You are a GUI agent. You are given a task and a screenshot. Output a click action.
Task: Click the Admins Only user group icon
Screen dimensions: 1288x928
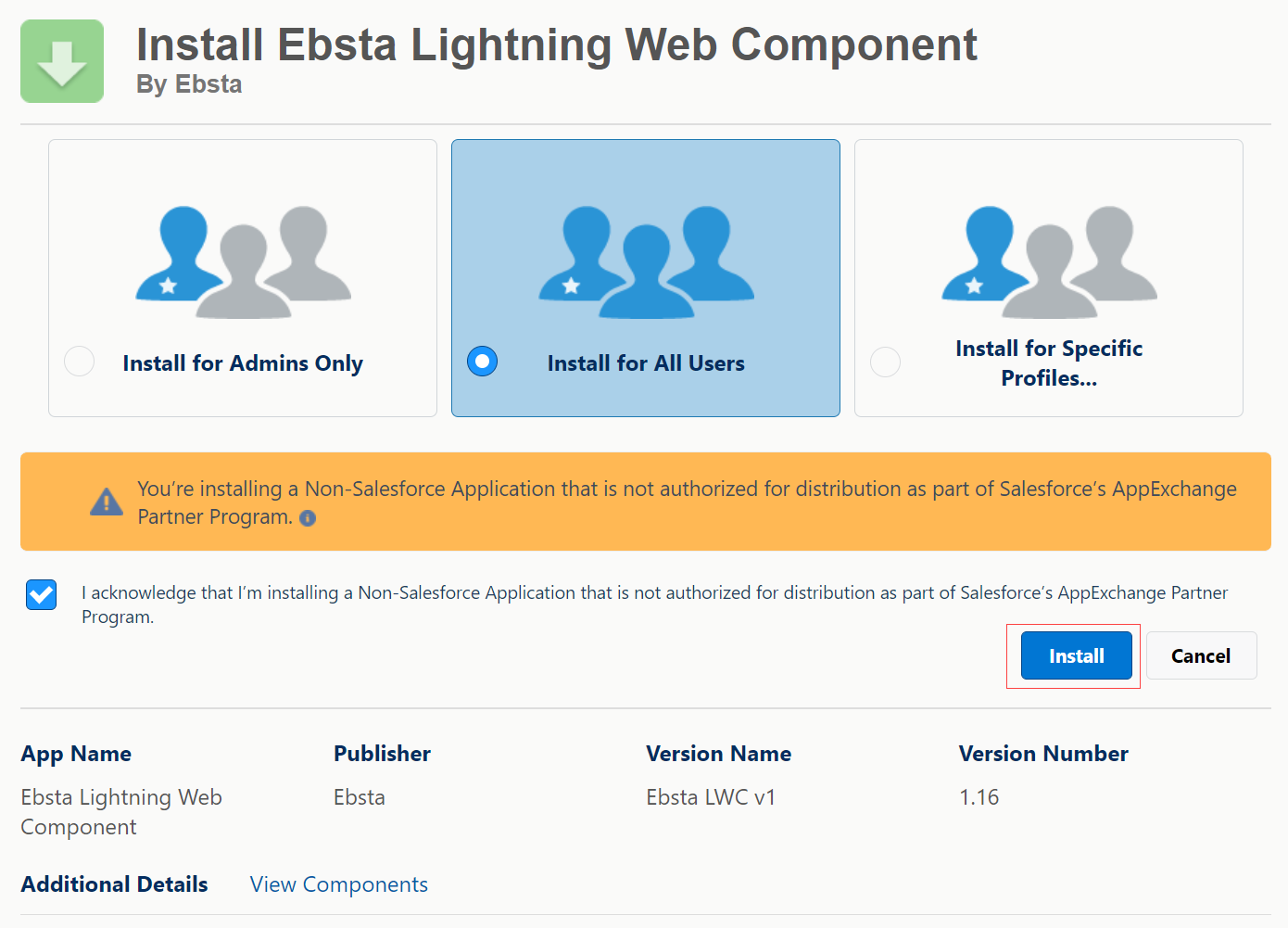[243, 261]
